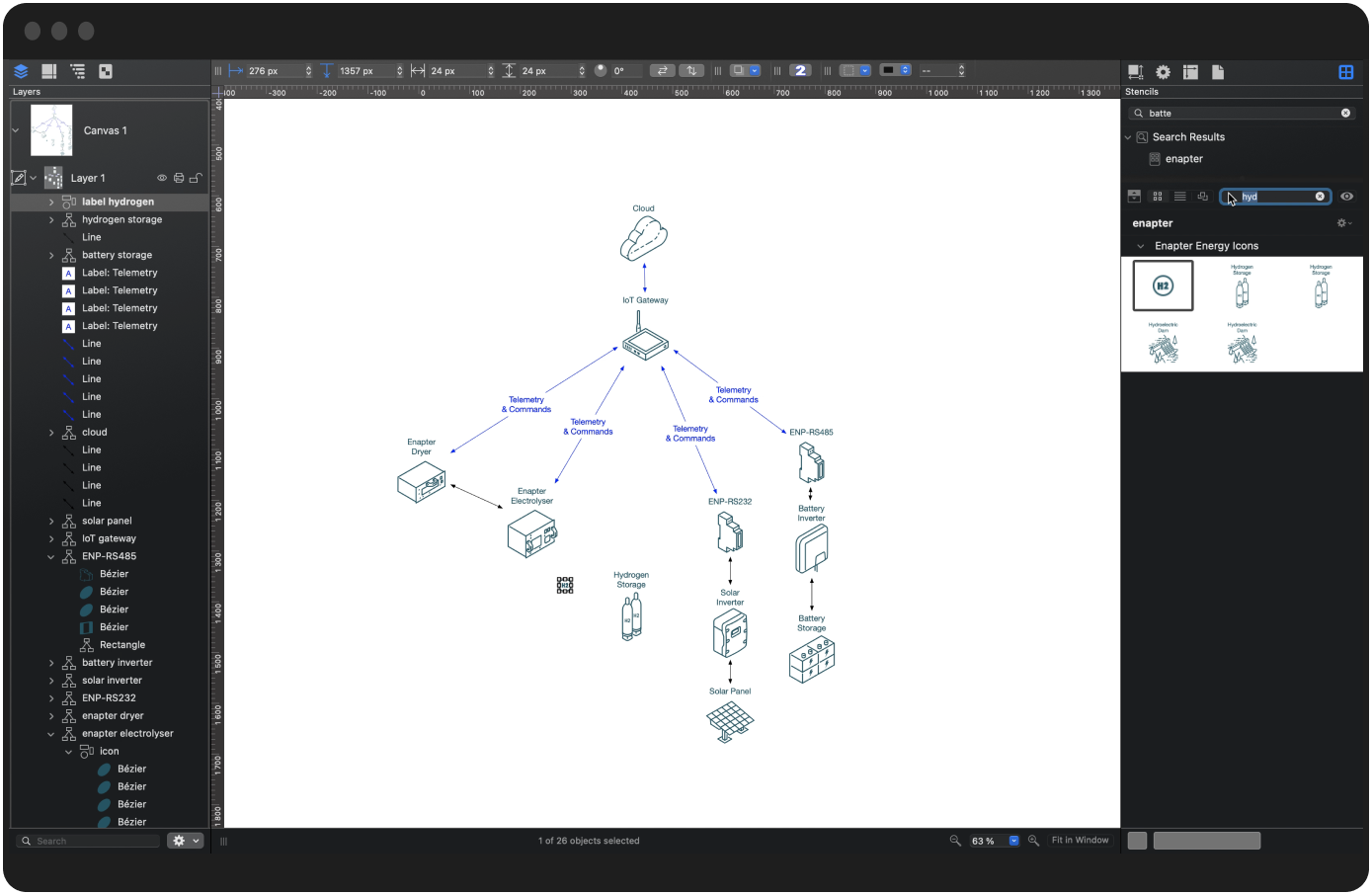Click the zoom out magnifier
The image size is (1372, 895).
[955, 841]
